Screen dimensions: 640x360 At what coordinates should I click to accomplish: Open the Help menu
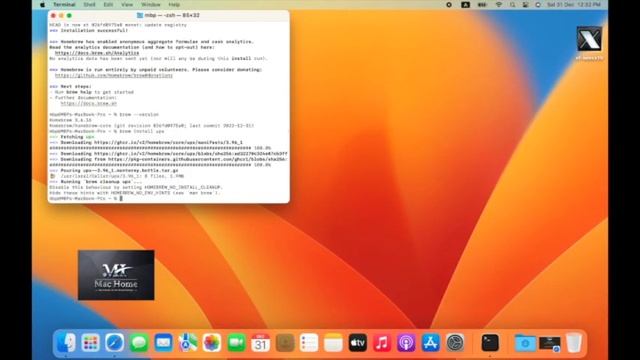point(174,4)
